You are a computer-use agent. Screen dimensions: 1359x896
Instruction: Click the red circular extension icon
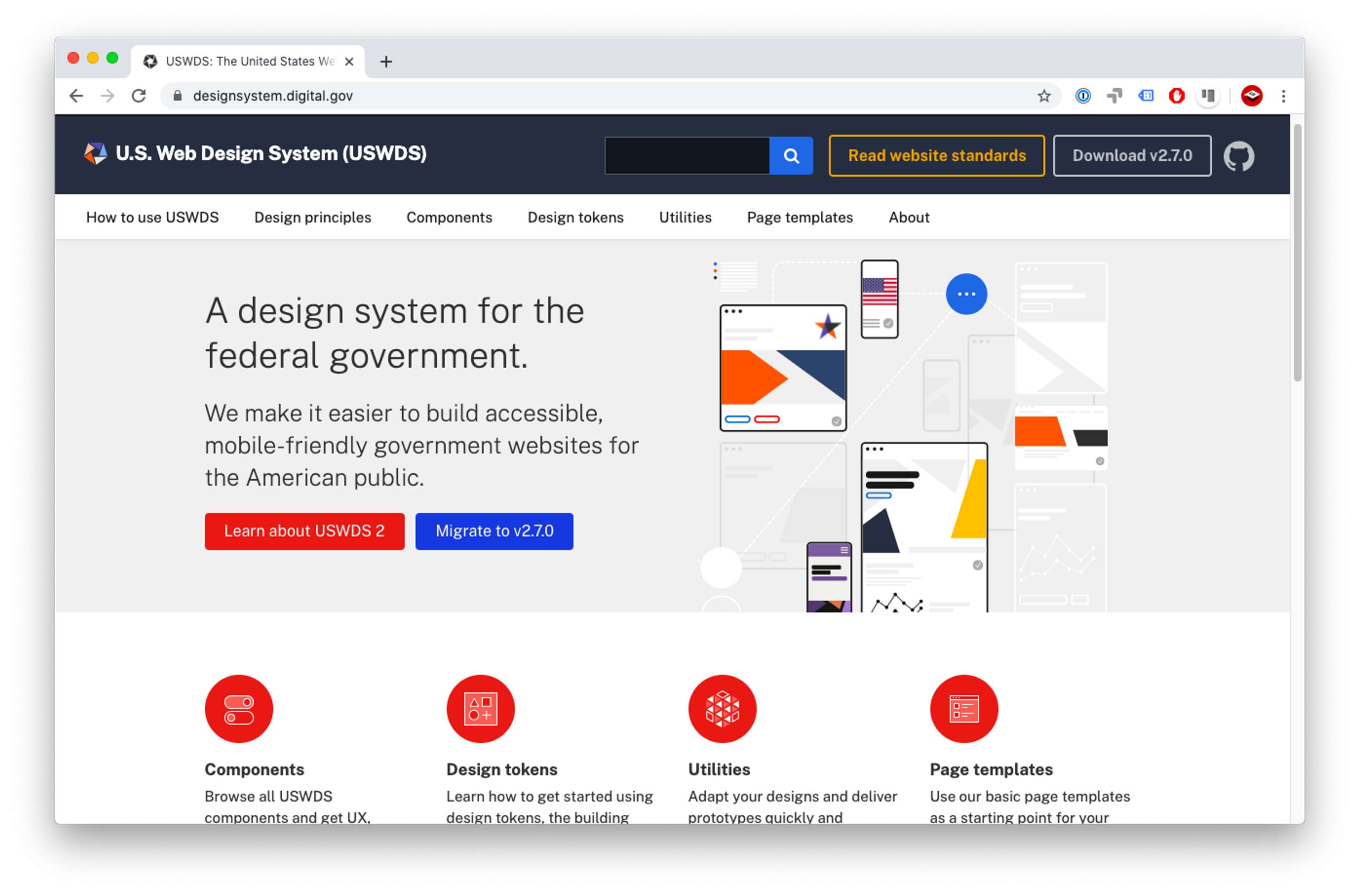pos(1177,96)
